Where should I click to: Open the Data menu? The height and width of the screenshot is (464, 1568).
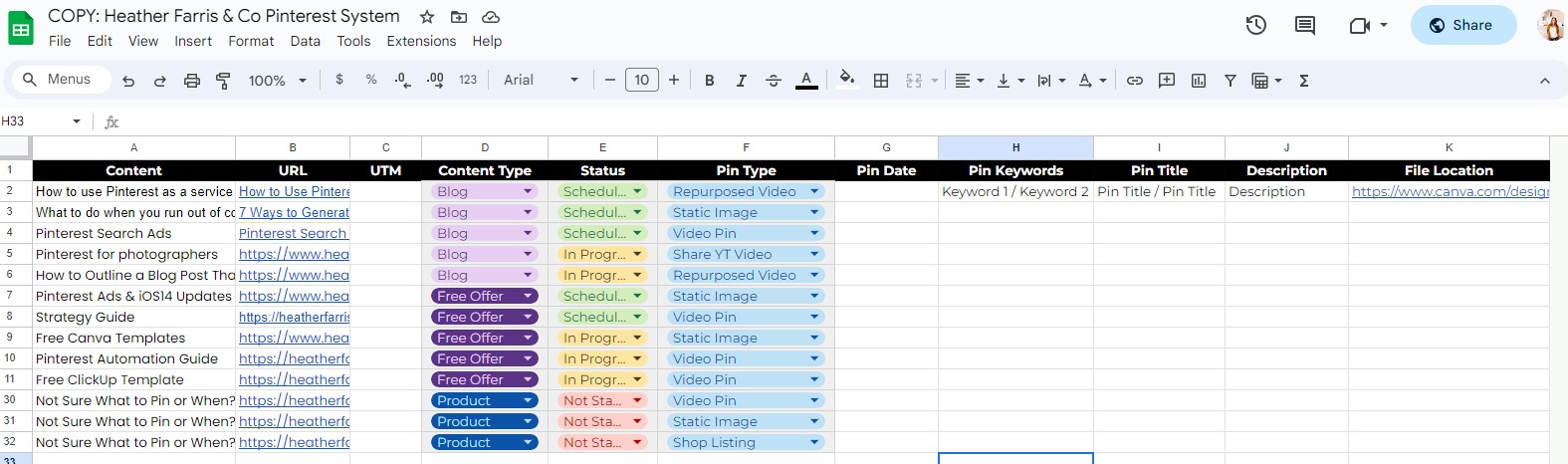pos(306,41)
